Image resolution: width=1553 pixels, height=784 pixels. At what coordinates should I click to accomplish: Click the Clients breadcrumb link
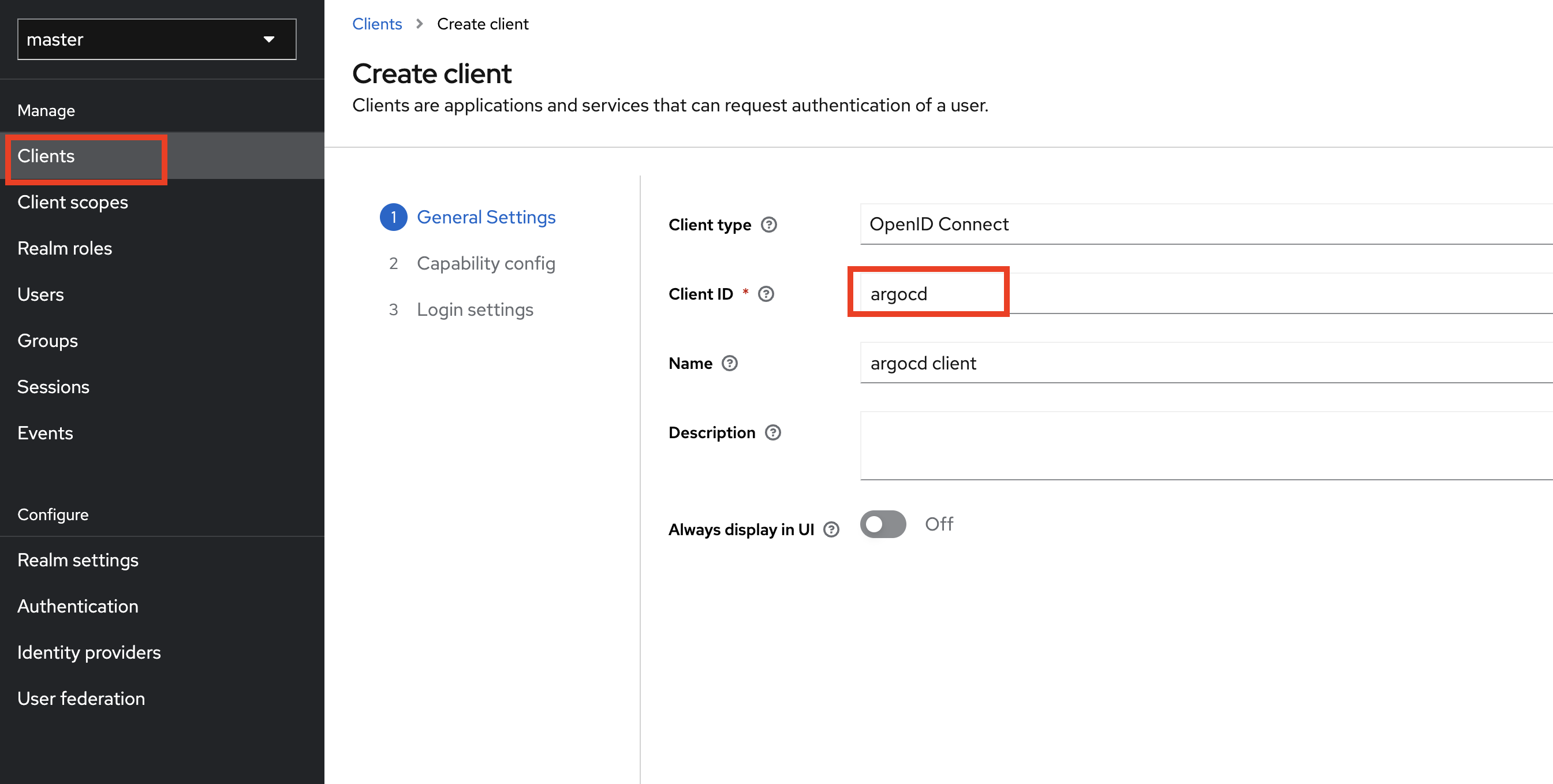(377, 24)
